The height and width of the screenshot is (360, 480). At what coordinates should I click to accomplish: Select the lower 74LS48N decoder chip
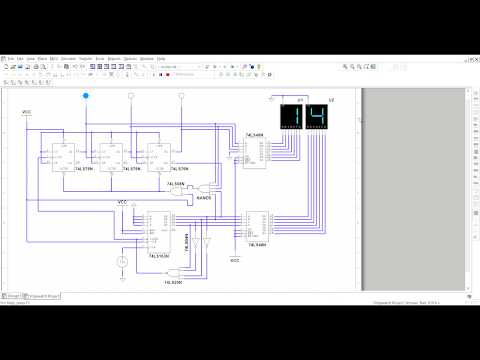pos(257,226)
